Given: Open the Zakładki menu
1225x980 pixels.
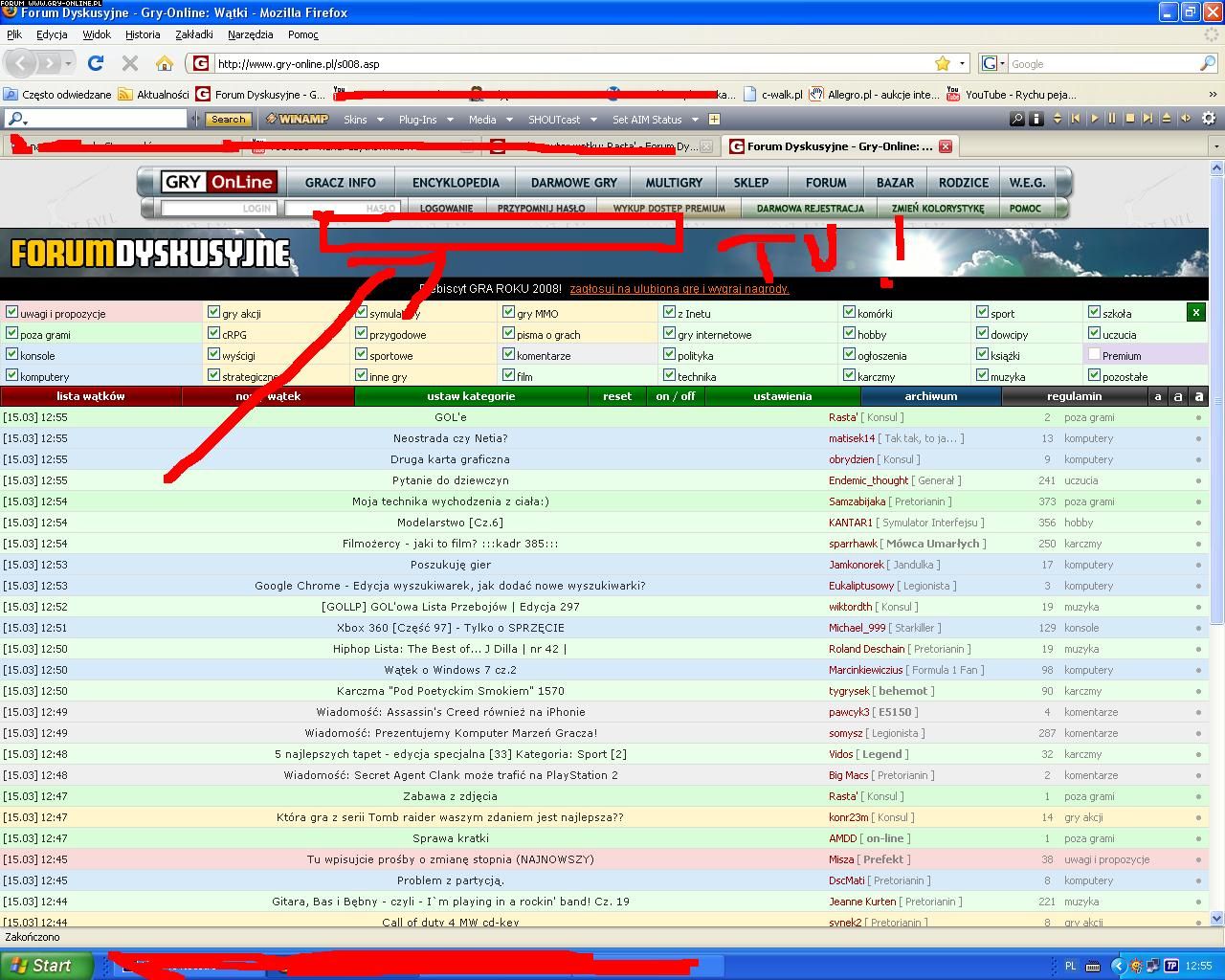Looking at the screenshot, I should [193, 34].
